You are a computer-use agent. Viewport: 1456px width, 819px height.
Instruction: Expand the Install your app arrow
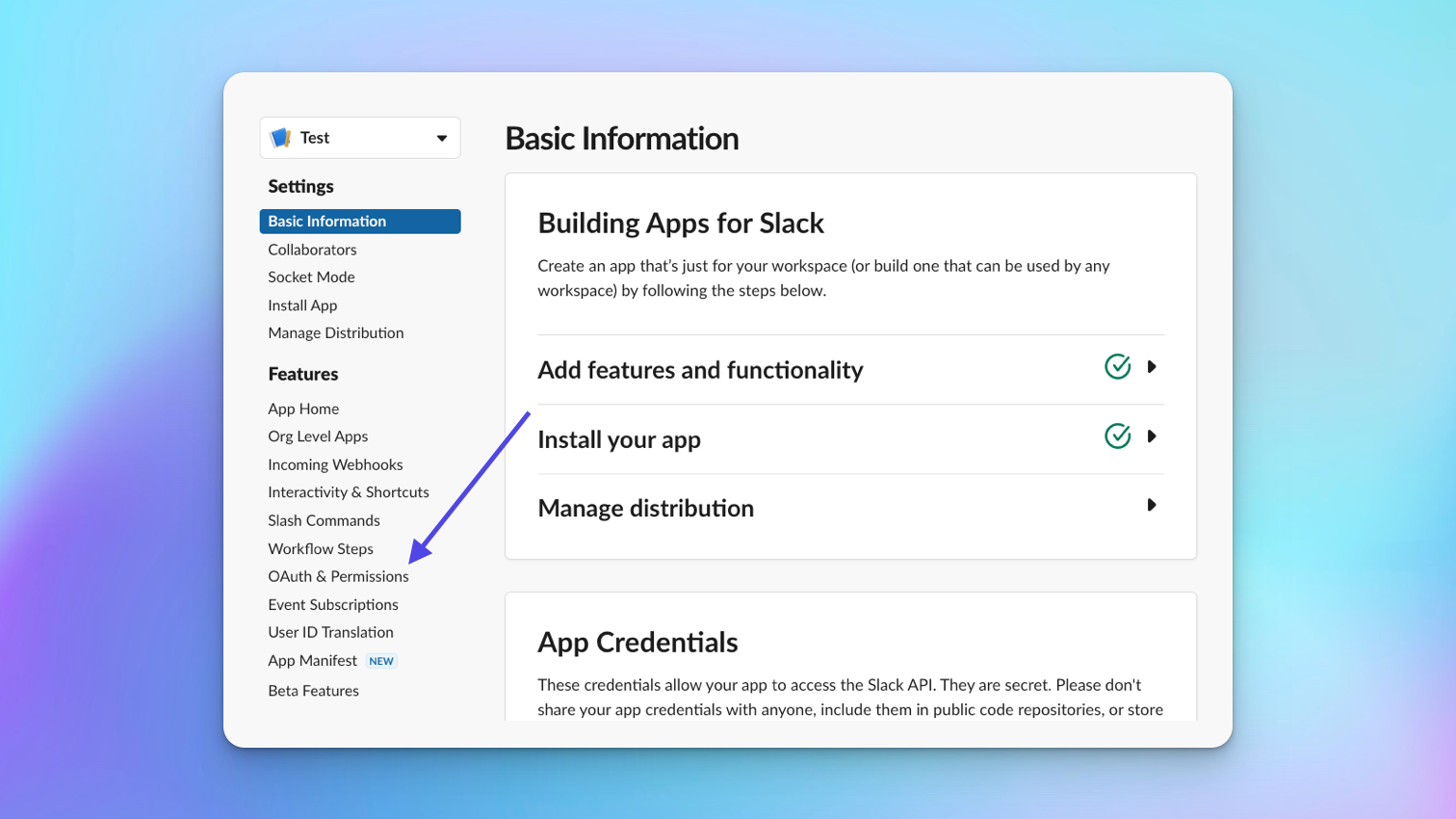point(1152,436)
